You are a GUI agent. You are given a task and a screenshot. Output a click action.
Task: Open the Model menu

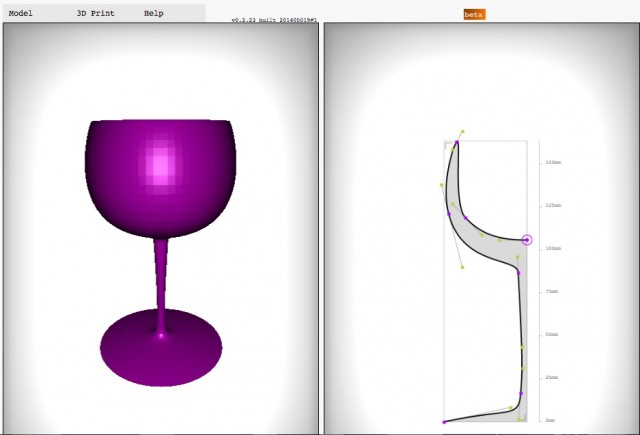pyautogui.click(x=21, y=14)
